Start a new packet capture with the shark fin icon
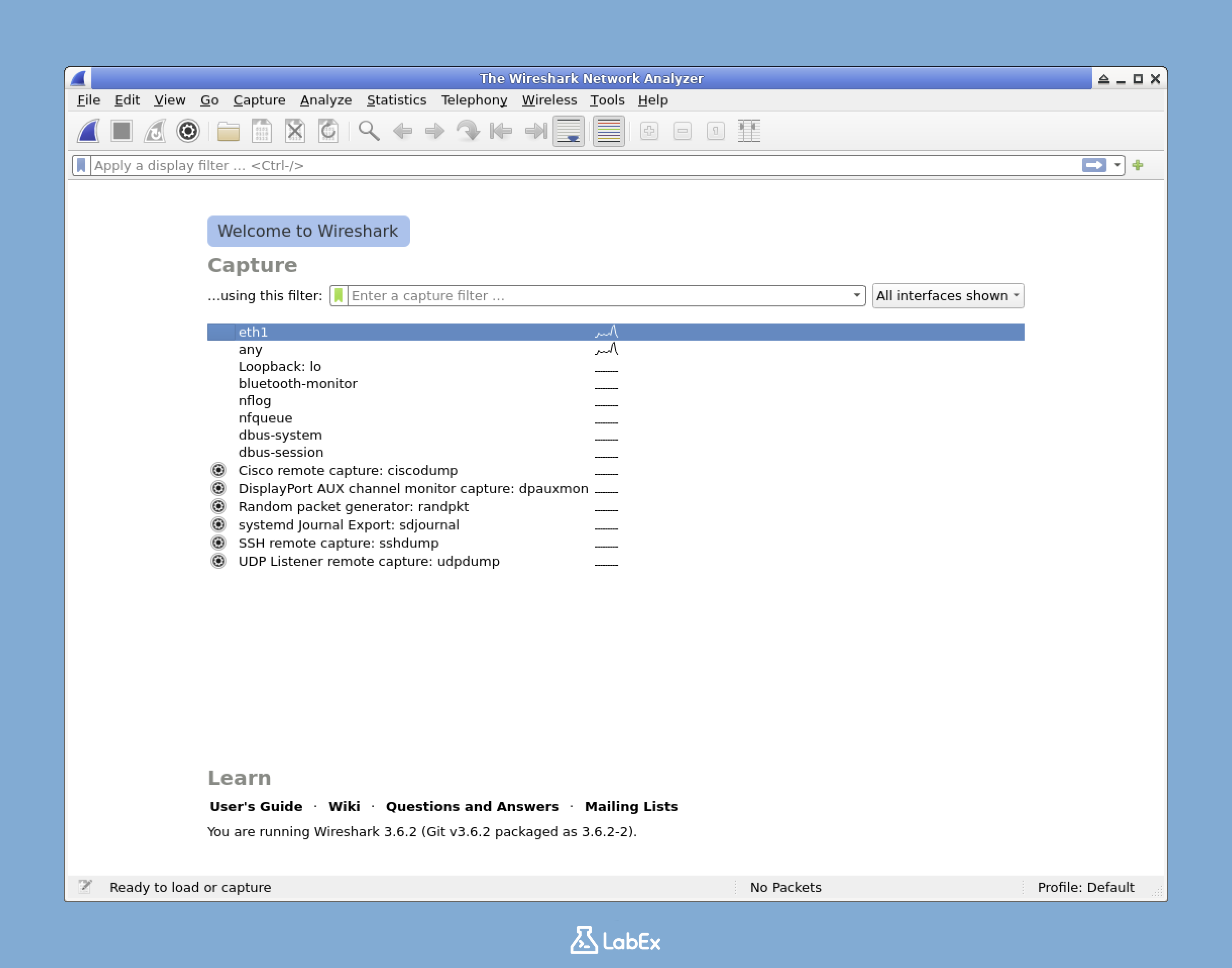Image resolution: width=1232 pixels, height=968 pixels. point(88,130)
